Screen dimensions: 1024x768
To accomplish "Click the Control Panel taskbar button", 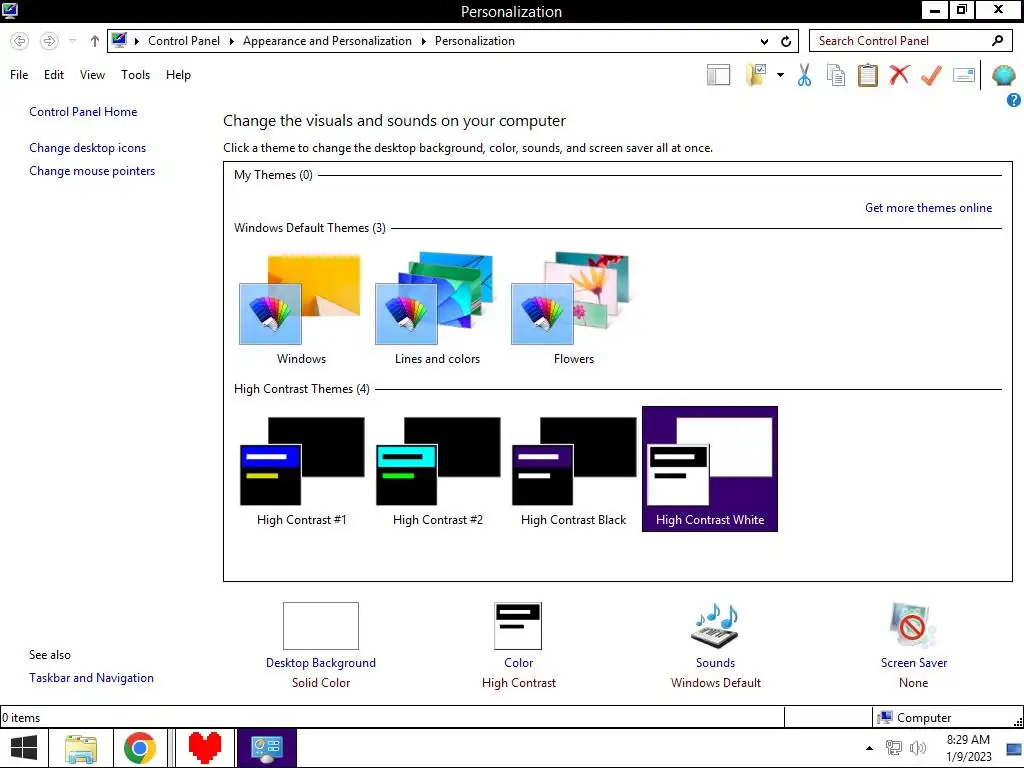I will click(266, 748).
